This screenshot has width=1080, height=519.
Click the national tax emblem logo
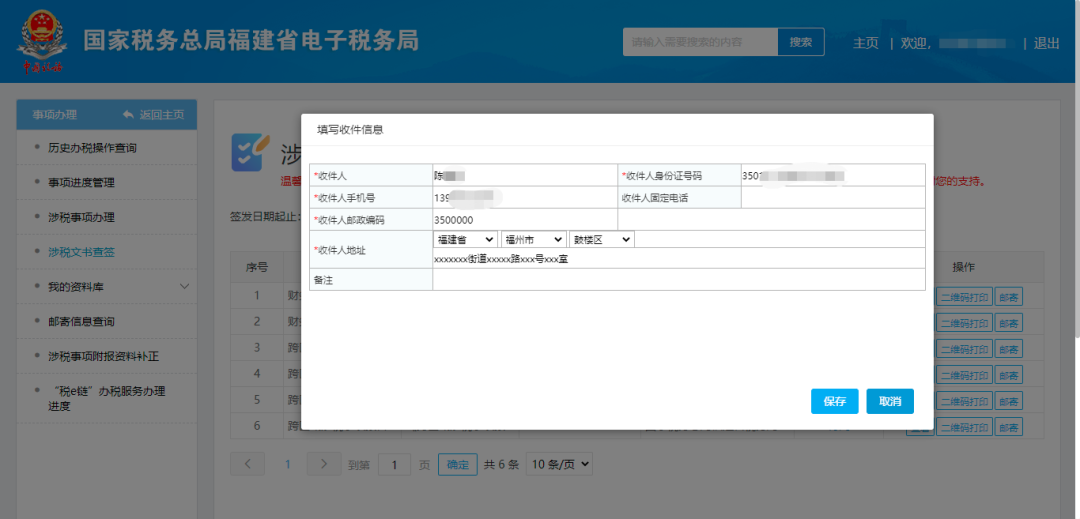[x=42, y=41]
